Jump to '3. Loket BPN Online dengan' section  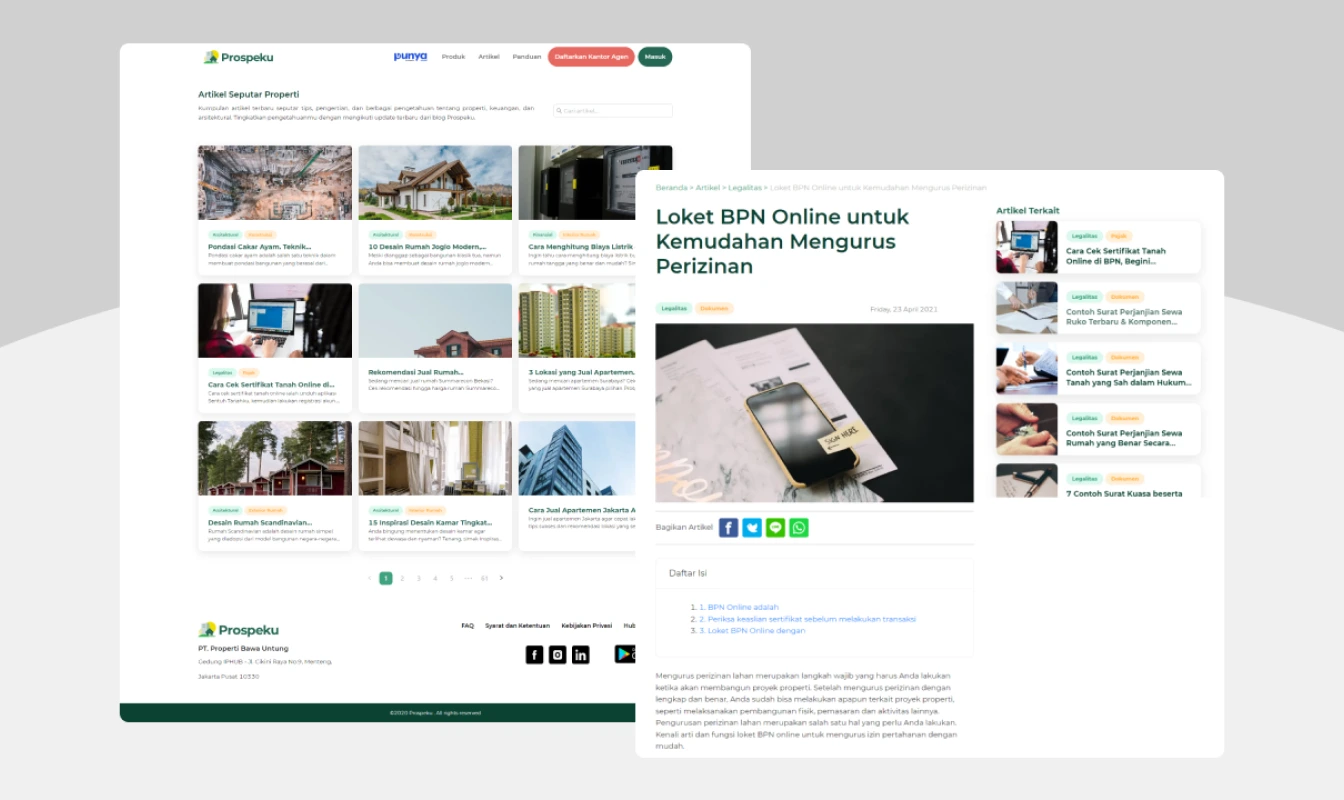tap(752, 631)
